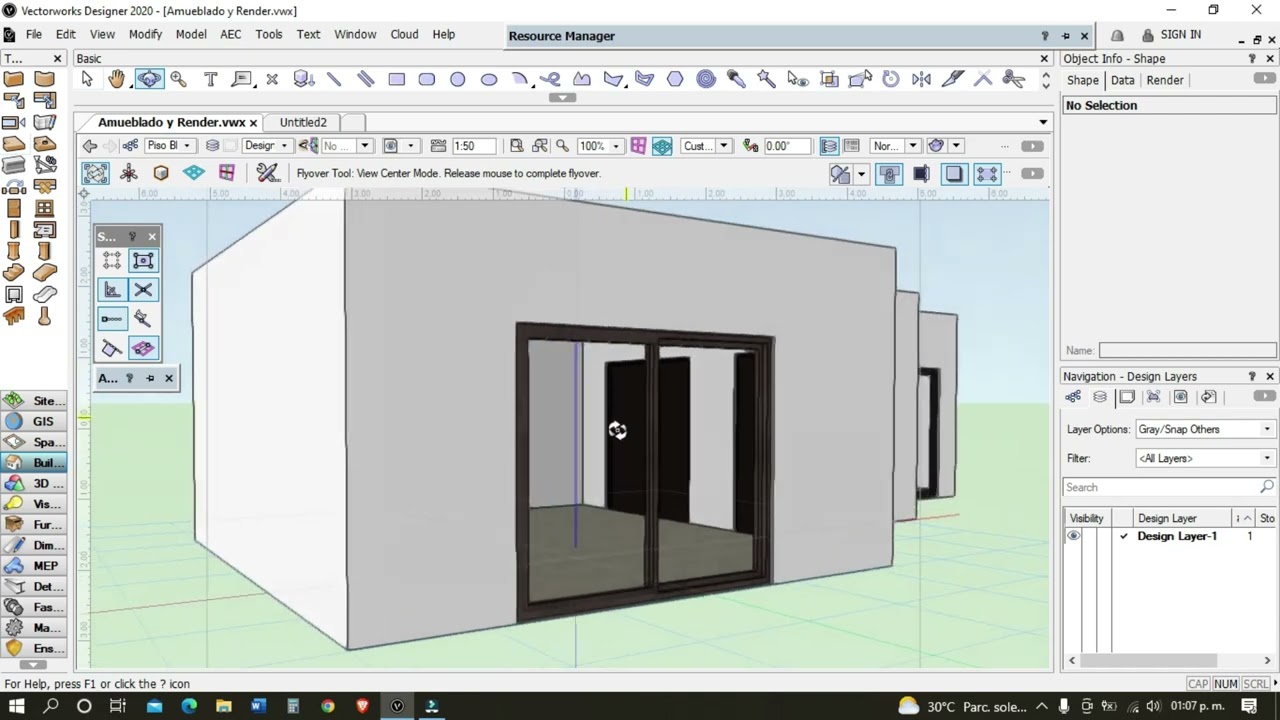Click the layer scale 1:50 field
Screen dimensions: 1280x720
pos(472,146)
